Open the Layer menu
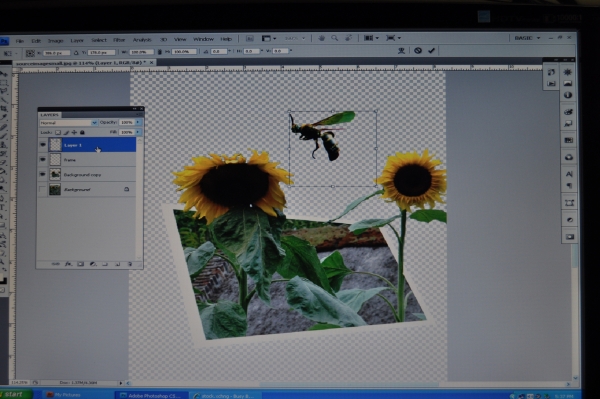Screen dimensions: 600x399 (x=77, y=40)
